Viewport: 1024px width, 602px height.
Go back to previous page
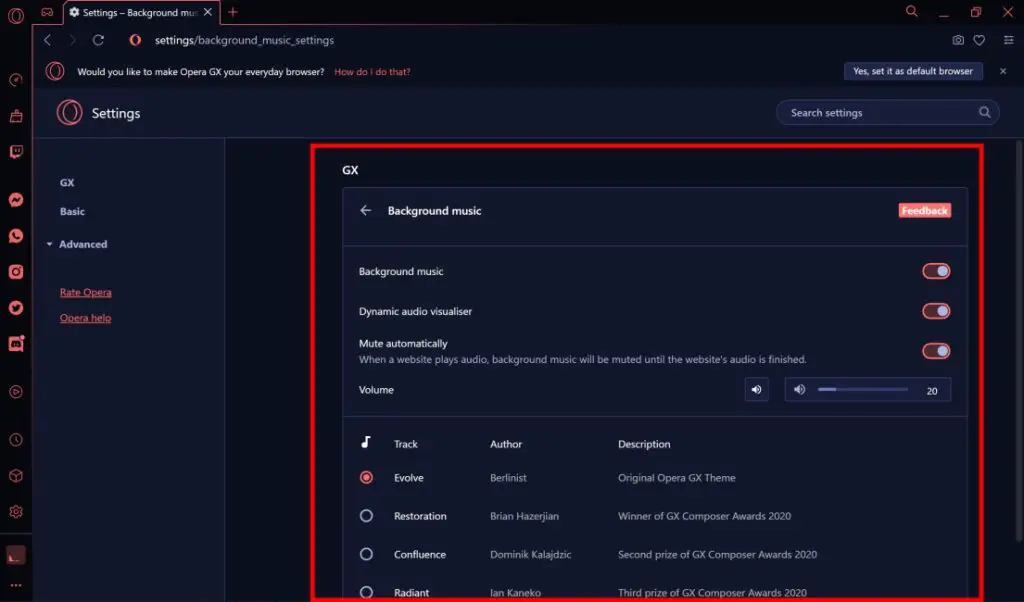coord(48,40)
